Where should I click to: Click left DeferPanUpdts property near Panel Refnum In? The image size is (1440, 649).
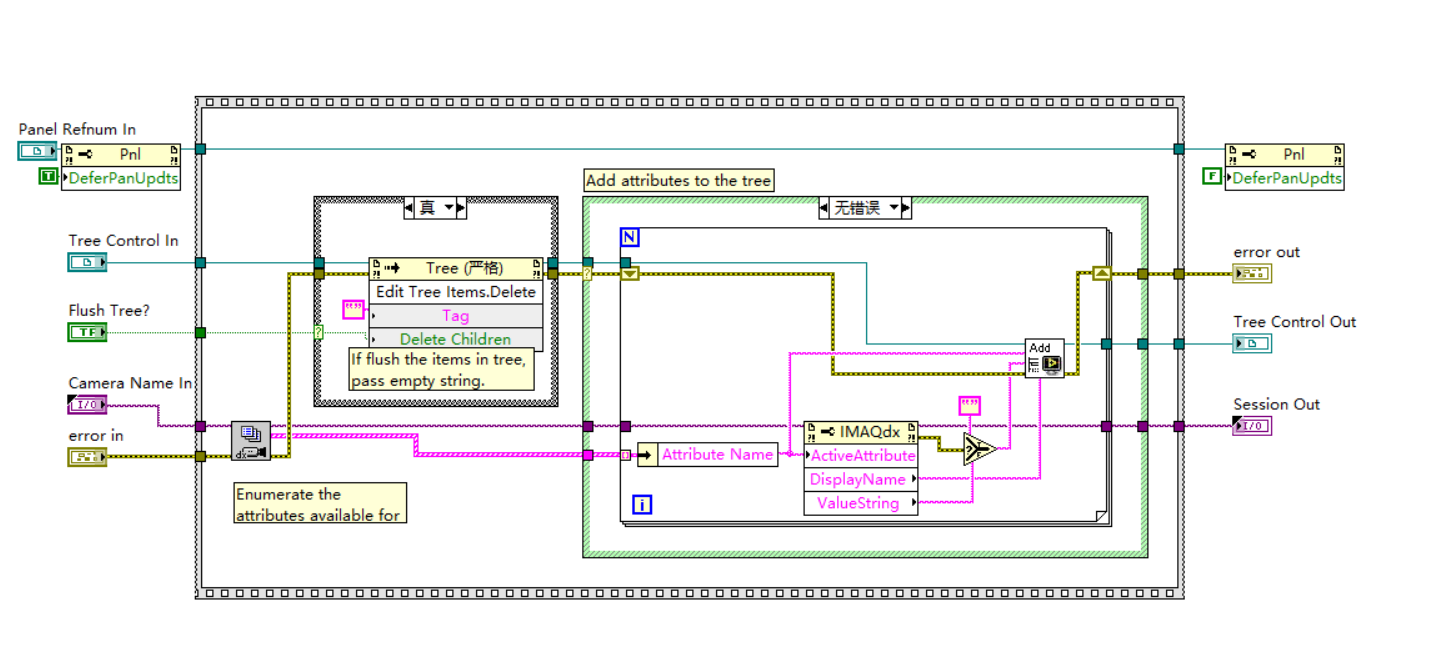click(x=121, y=178)
